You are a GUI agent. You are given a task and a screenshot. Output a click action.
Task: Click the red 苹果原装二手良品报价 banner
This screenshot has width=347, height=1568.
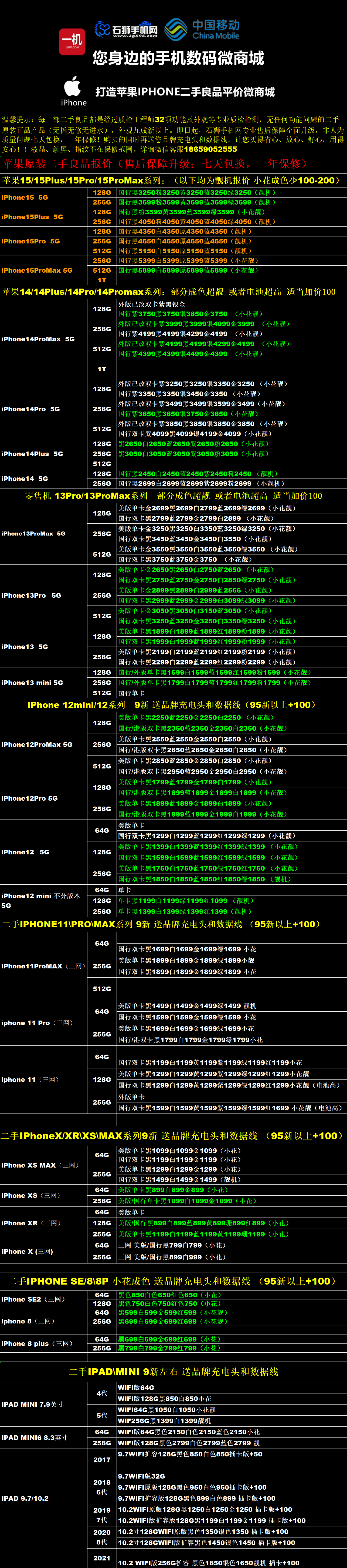pos(155,164)
